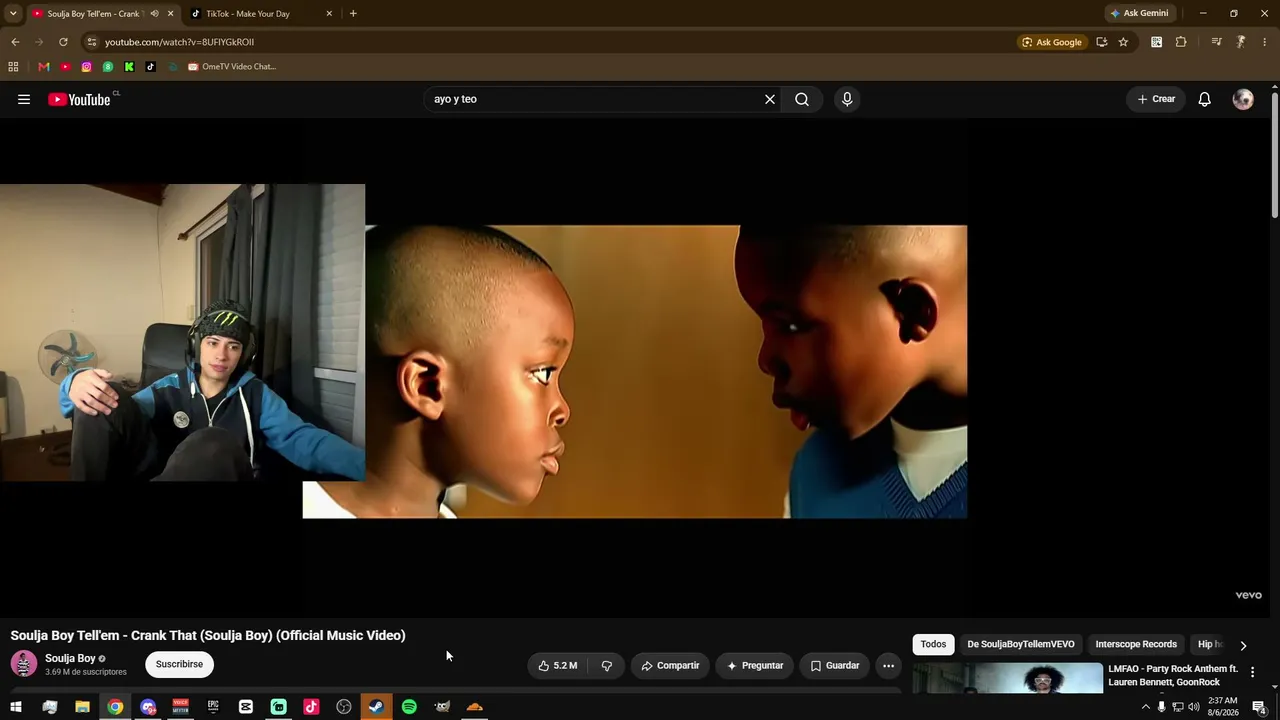Dislike the Crank That video
Screen dimensions: 1280x720
point(606,666)
